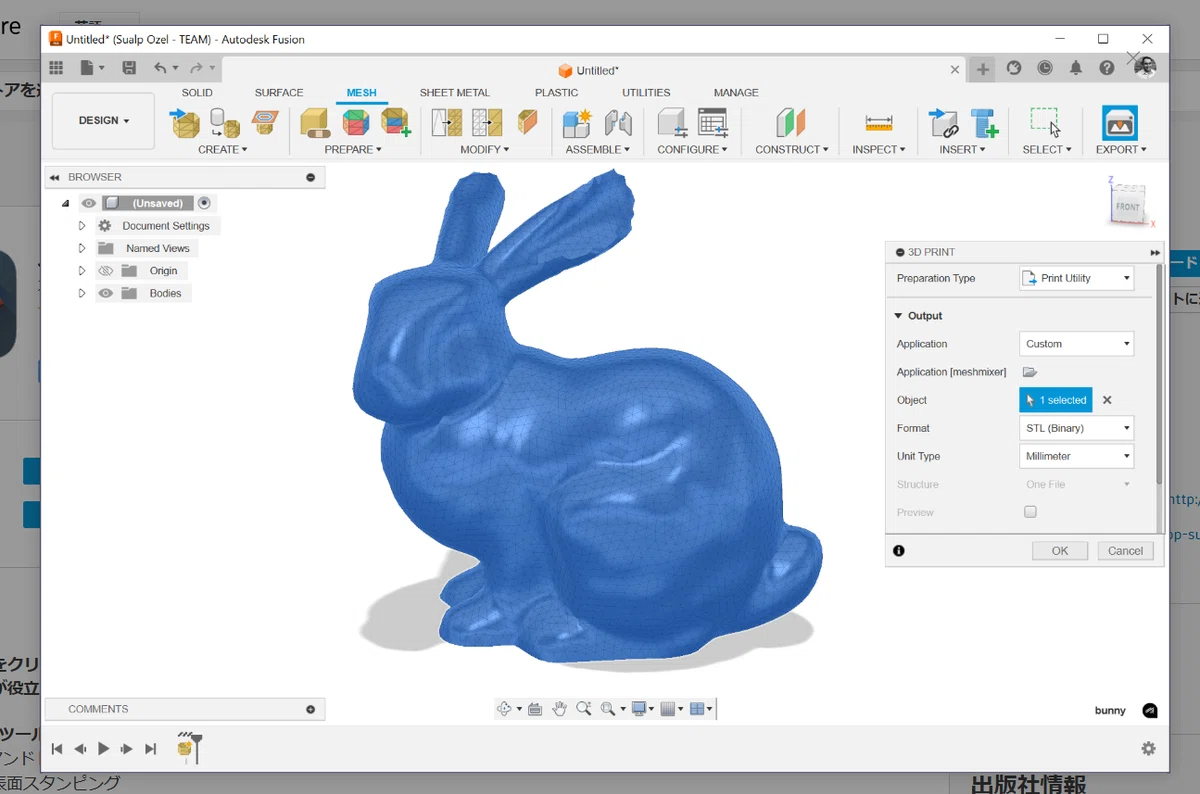Click the Reduce mesh icon in Modify group
The image size is (1200, 794).
[486, 123]
